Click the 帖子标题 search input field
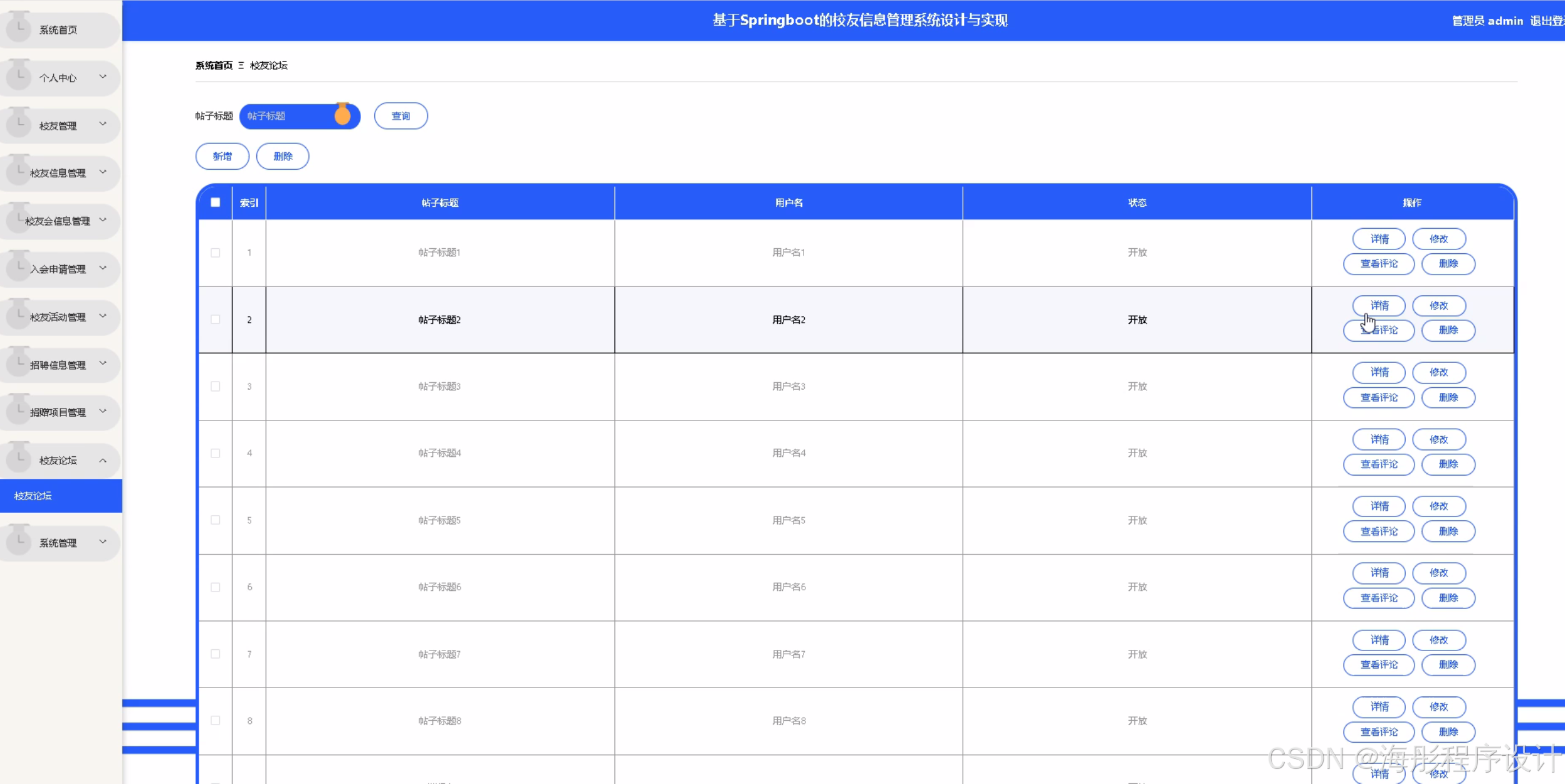 point(288,116)
